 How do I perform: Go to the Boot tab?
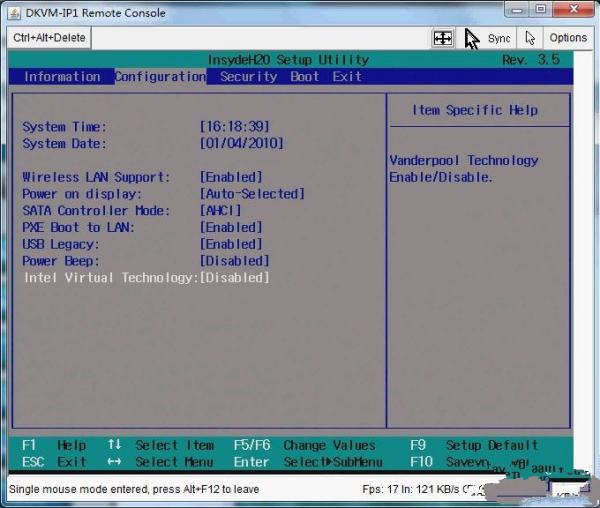305,77
